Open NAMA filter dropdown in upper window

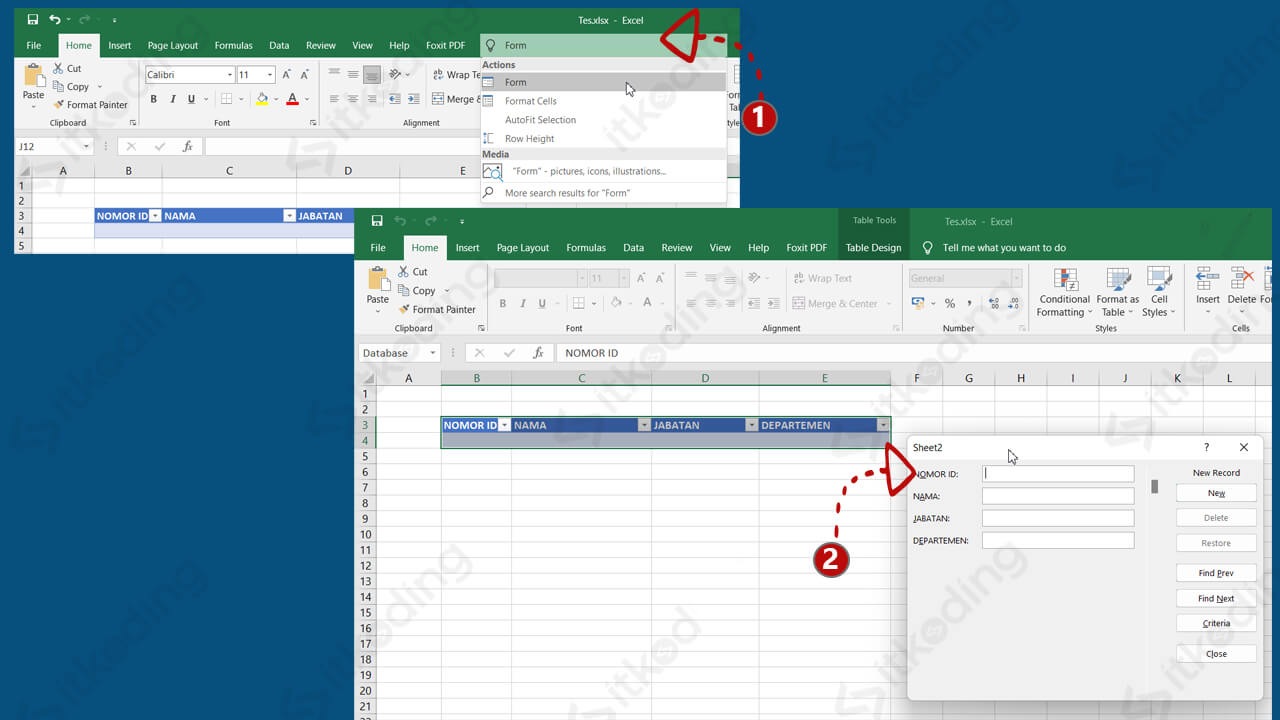pos(290,216)
